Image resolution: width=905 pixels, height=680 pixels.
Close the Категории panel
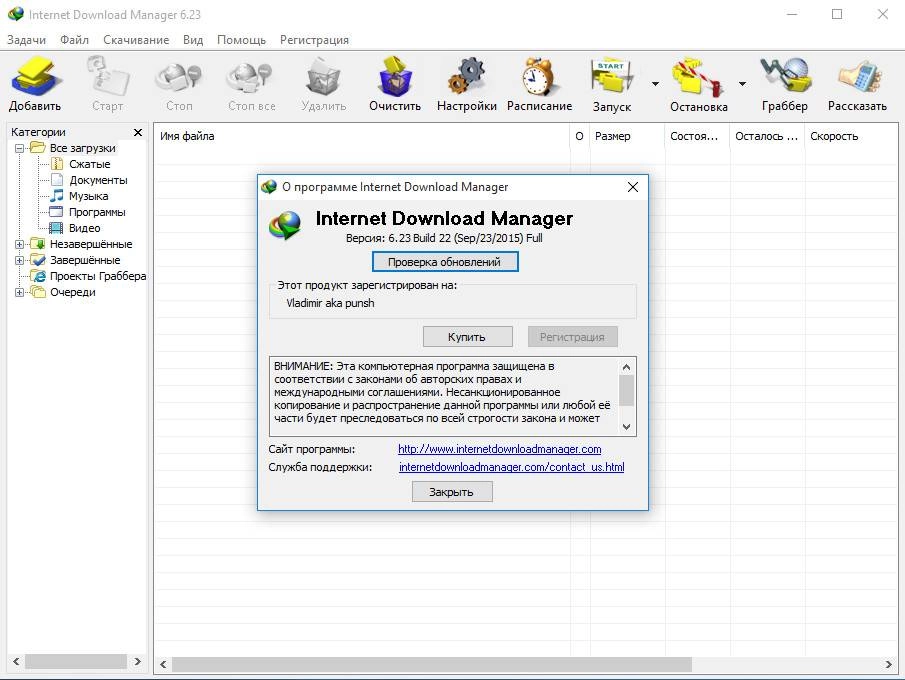(x=137, y=133)
